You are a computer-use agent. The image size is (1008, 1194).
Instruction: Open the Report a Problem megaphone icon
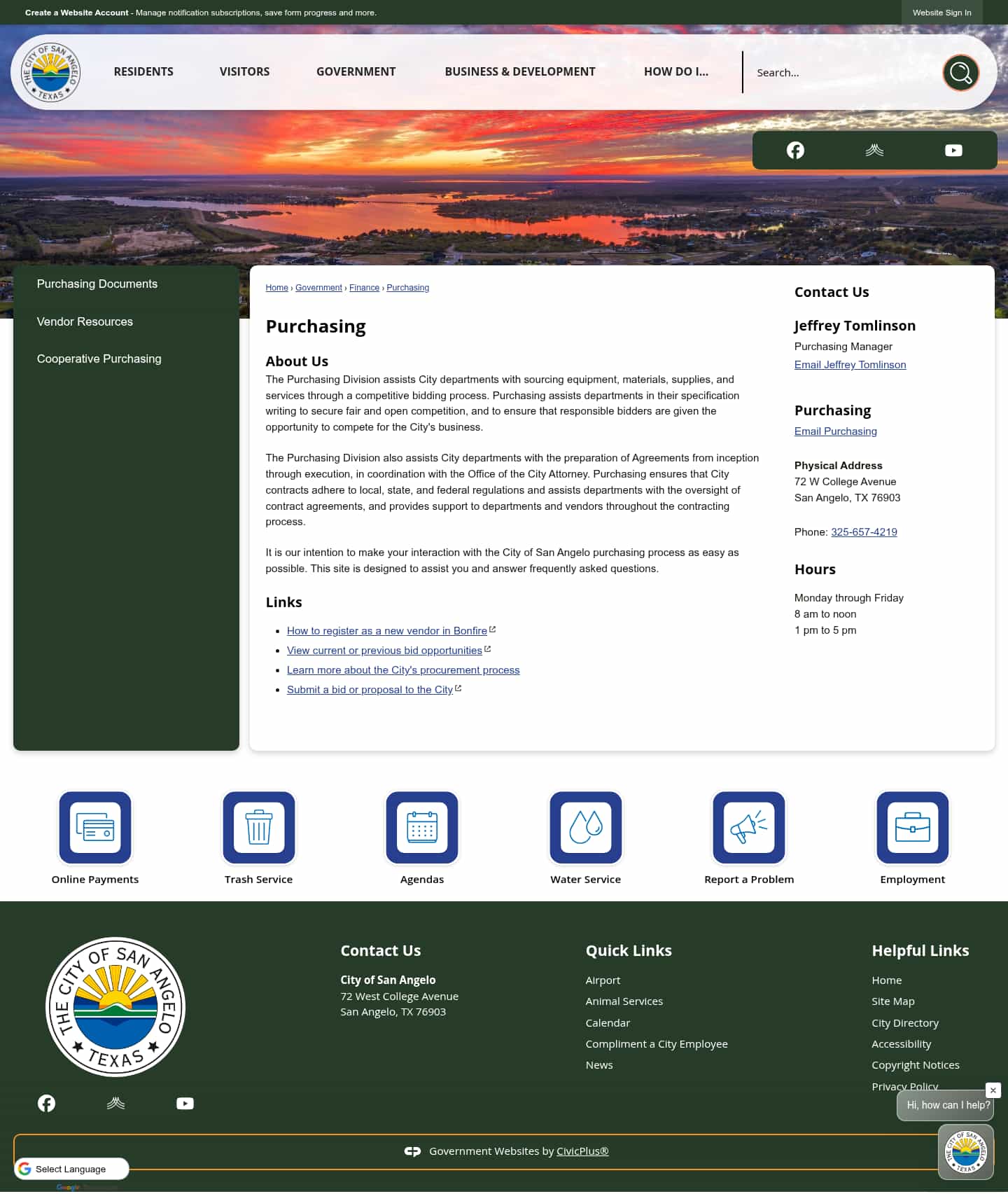coord(749,827)
